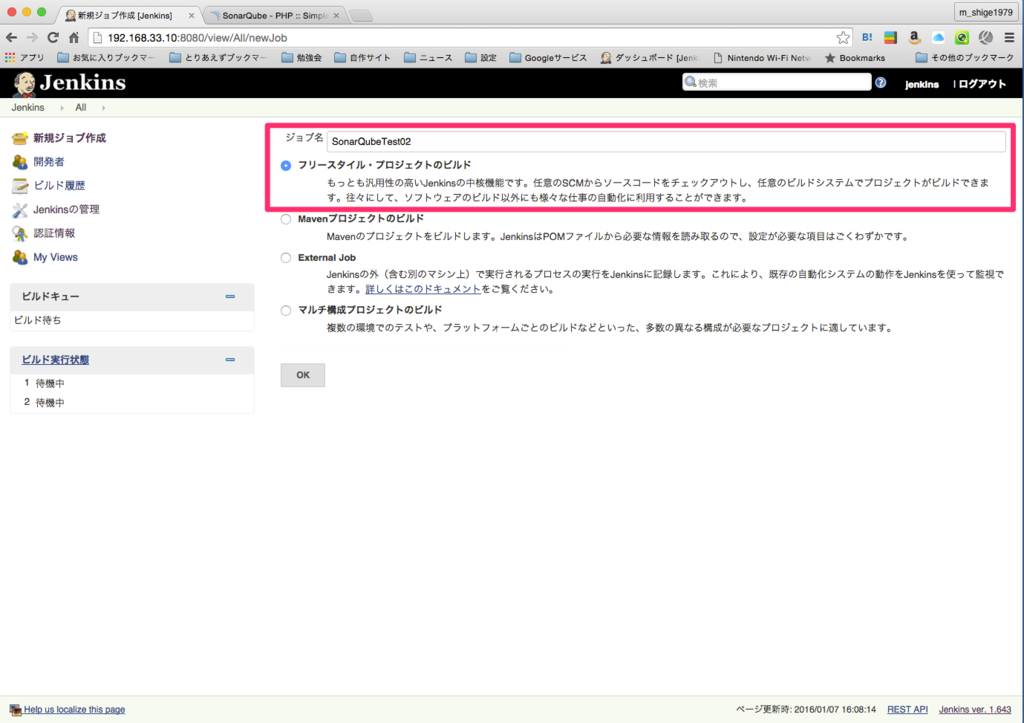1024x723 pixels.
Task: Click the 新規ジョブ作成 sidebar icon
Action: coord(20,138)
